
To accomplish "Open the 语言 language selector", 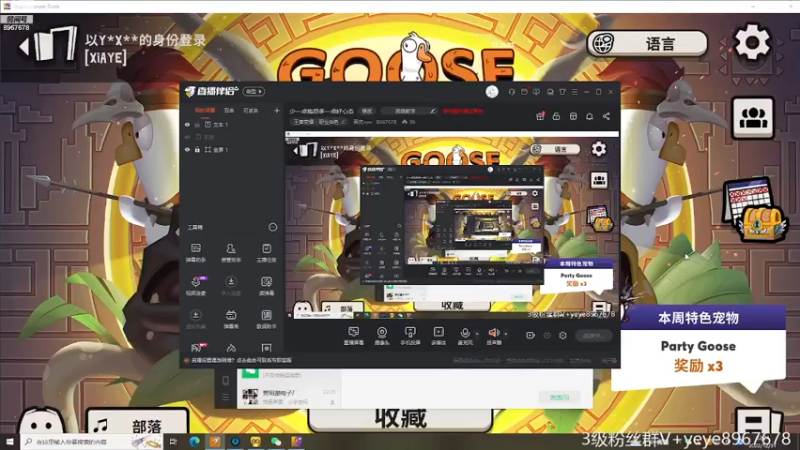I will tap(647, 44).
